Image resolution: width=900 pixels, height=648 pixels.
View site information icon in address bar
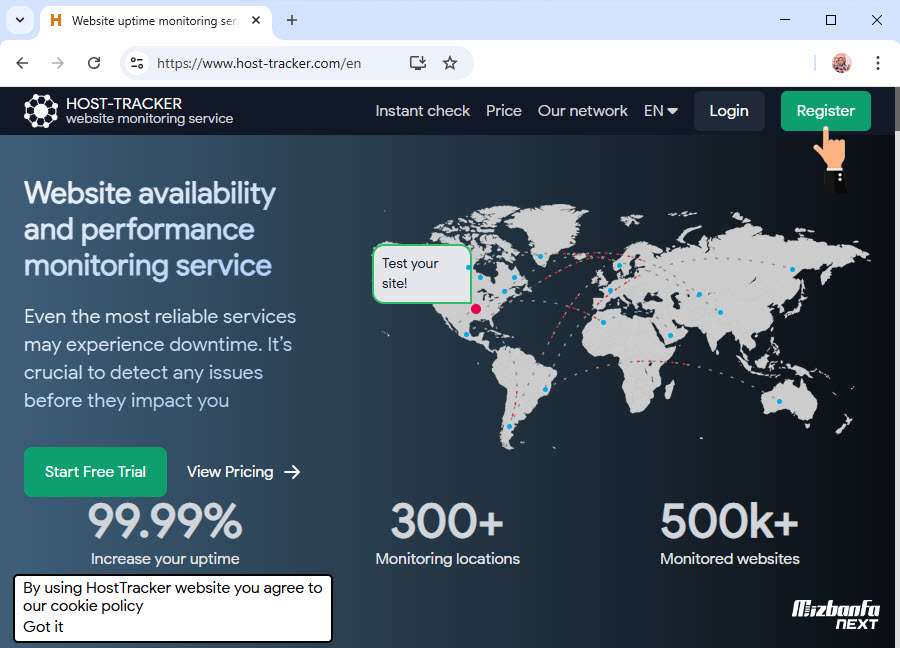click(137, 63)
